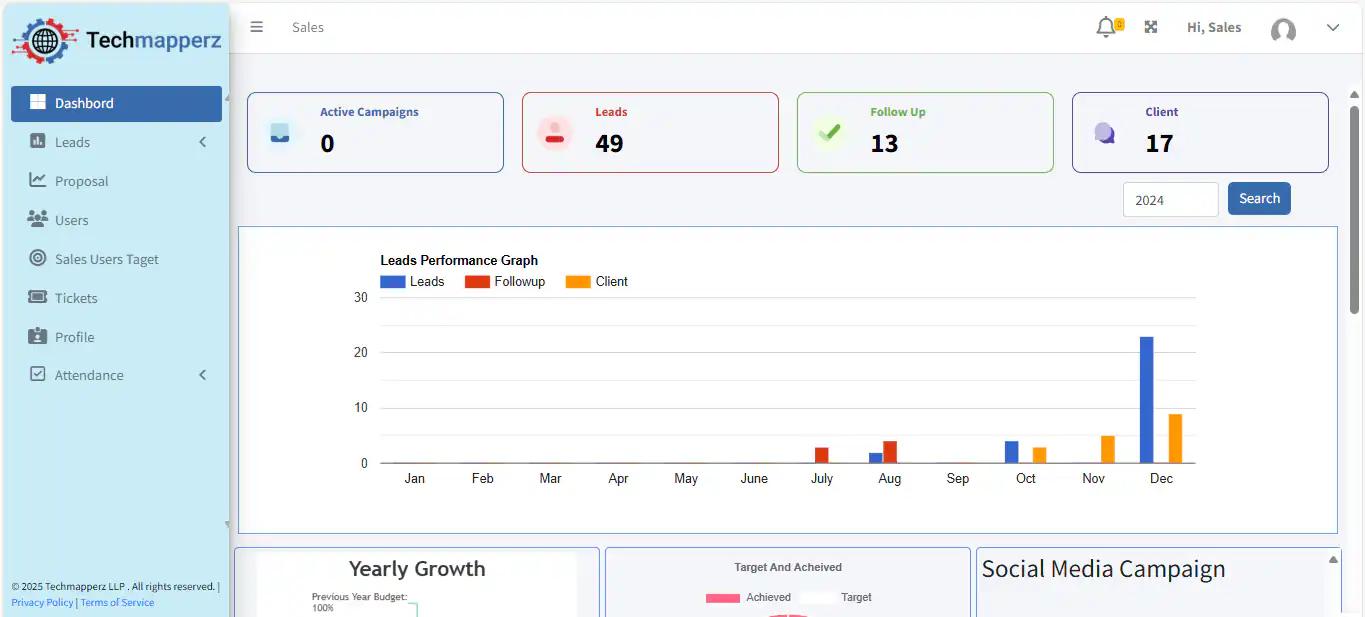Toggle the orange Client legend swatch
This screenshot has width=1365, height=617.
click(x=578, y=282)
